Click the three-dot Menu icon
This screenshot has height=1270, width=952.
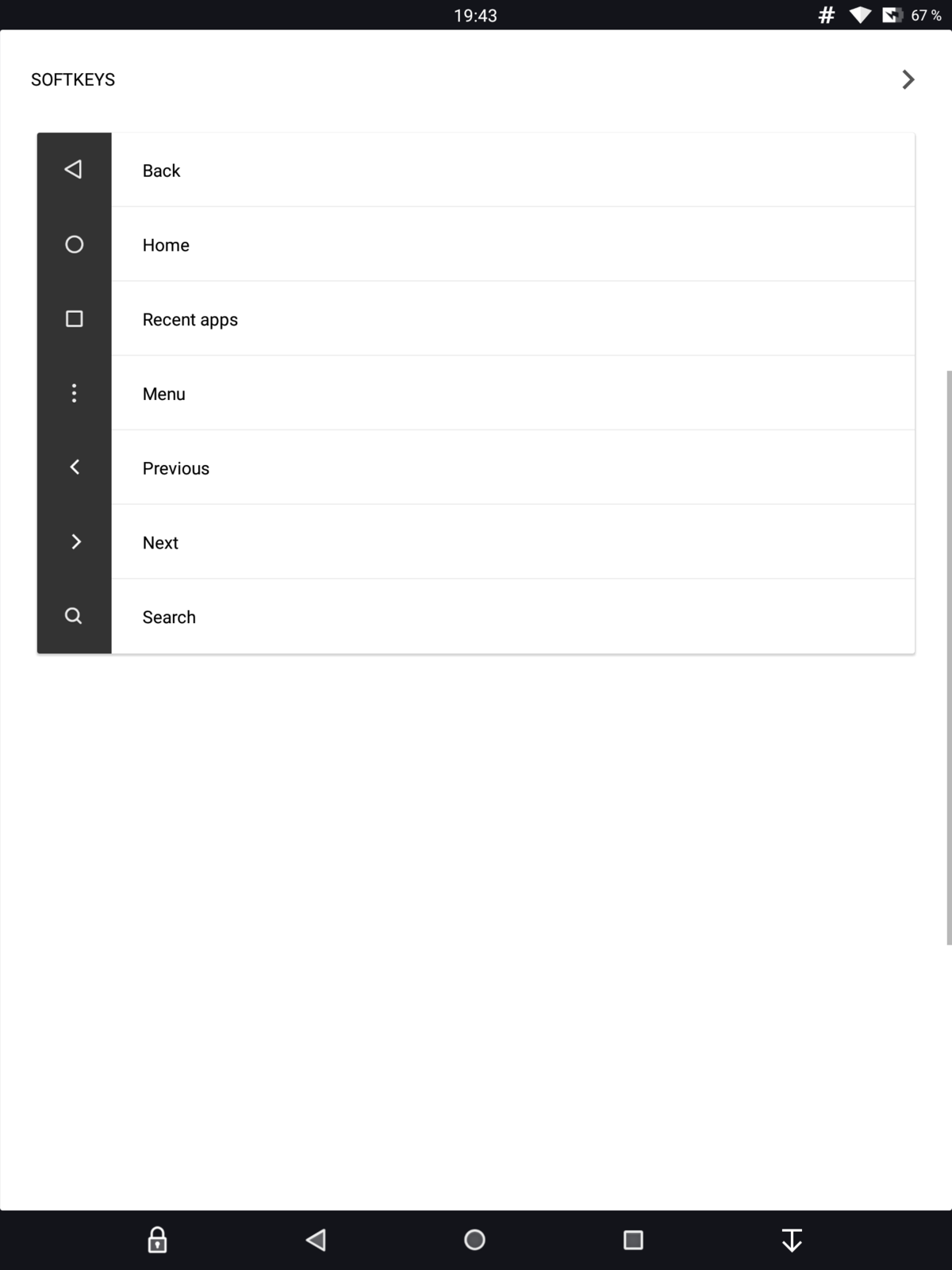74,393
